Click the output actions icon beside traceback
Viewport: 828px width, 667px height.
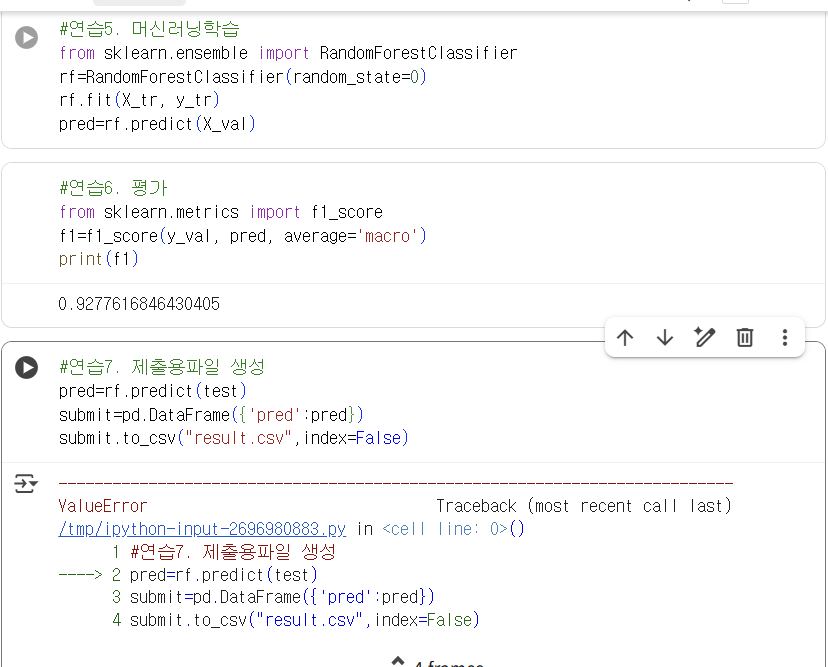tap(25, 485)
